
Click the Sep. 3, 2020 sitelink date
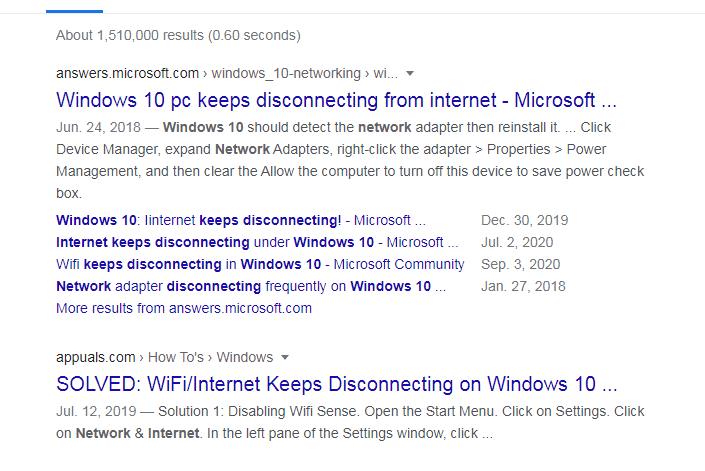[521, 264]
